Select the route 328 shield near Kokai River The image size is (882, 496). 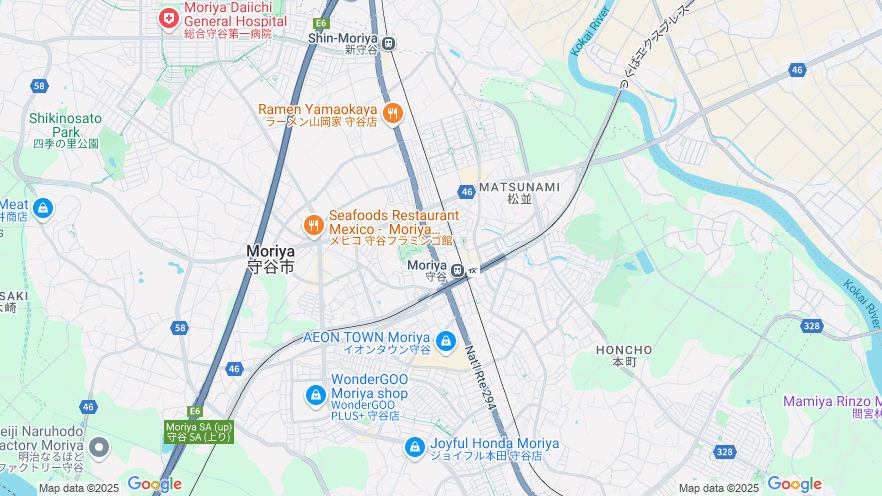pyautogui.click(x=811, y=326)
